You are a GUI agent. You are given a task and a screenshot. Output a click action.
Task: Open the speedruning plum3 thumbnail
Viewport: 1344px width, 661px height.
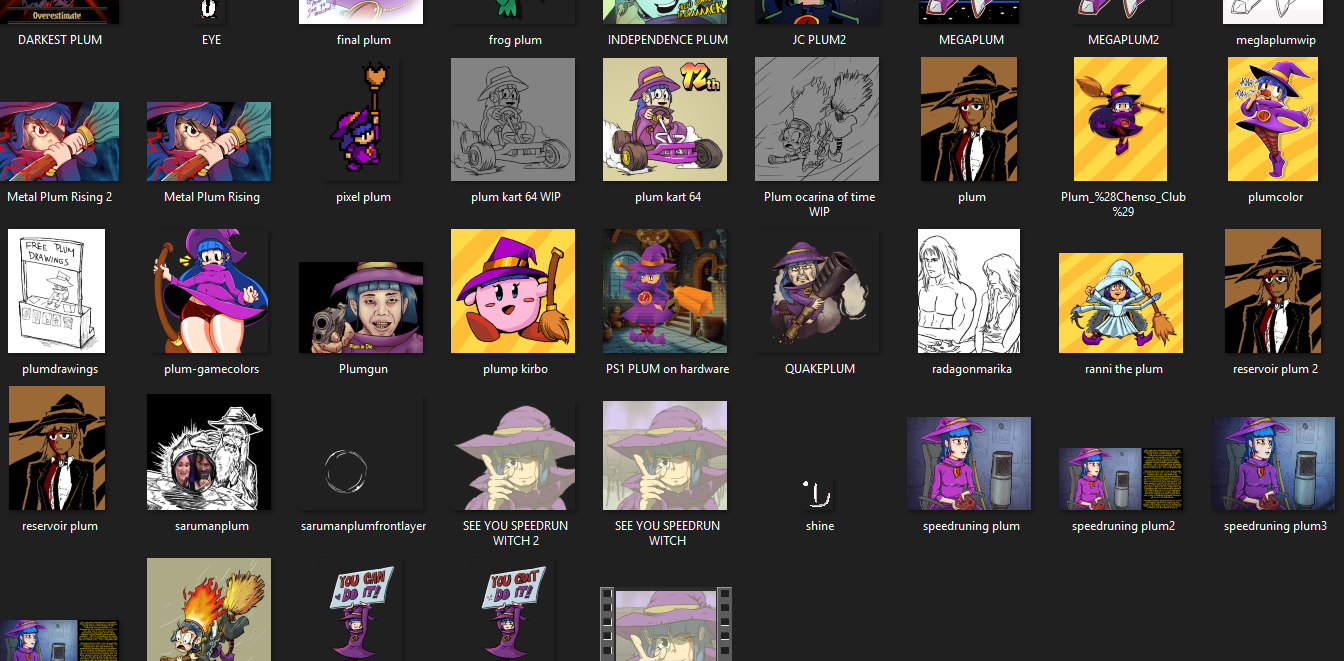1273,464
